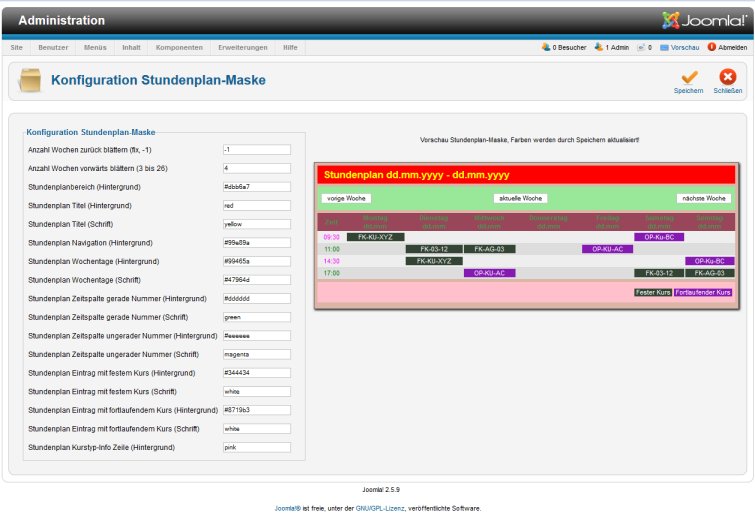Click the messages envelope icon
Viewport: 755px width, 522px height.
tap(641, 47)
